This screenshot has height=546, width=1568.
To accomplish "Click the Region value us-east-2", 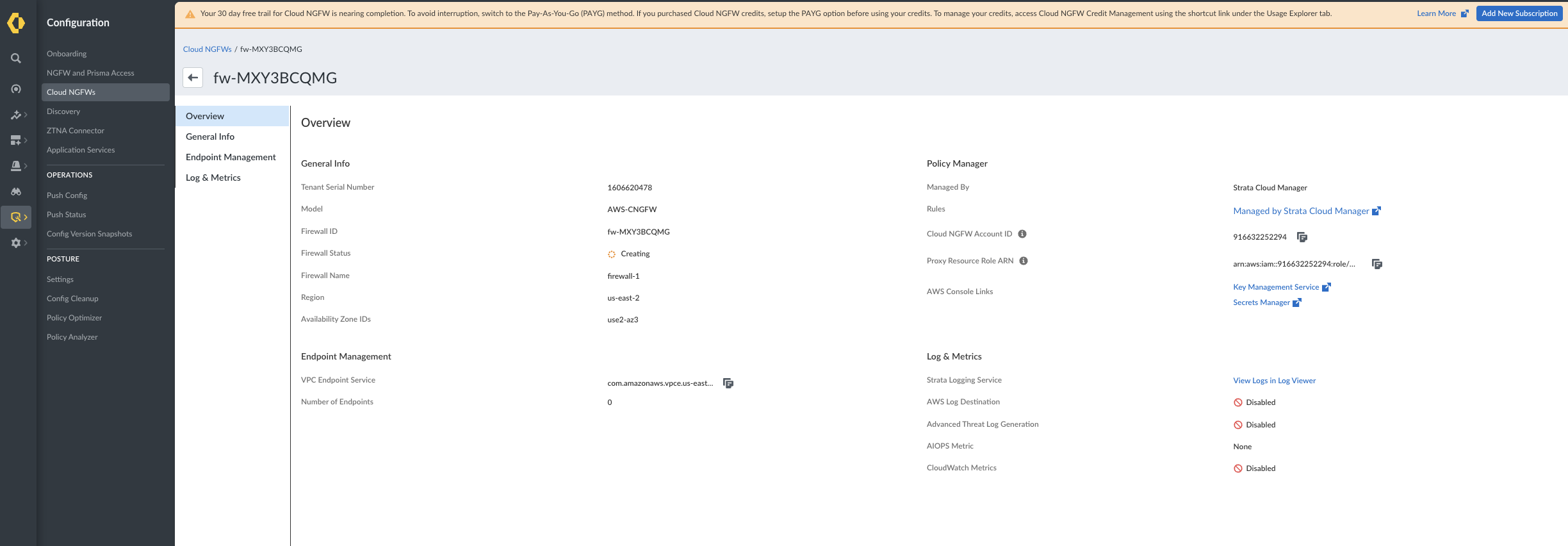I will (623, 298).
